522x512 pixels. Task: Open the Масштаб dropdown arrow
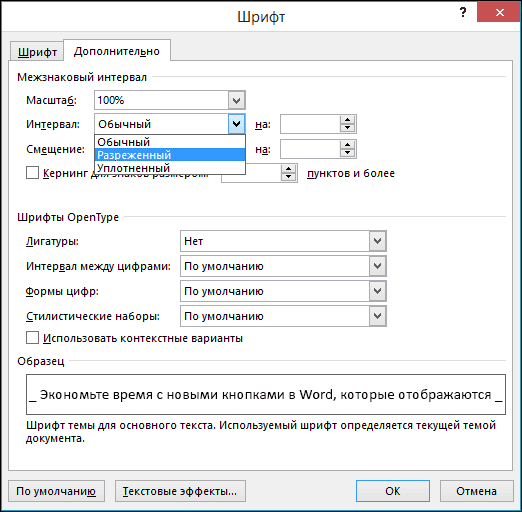[x=237, y=100]
